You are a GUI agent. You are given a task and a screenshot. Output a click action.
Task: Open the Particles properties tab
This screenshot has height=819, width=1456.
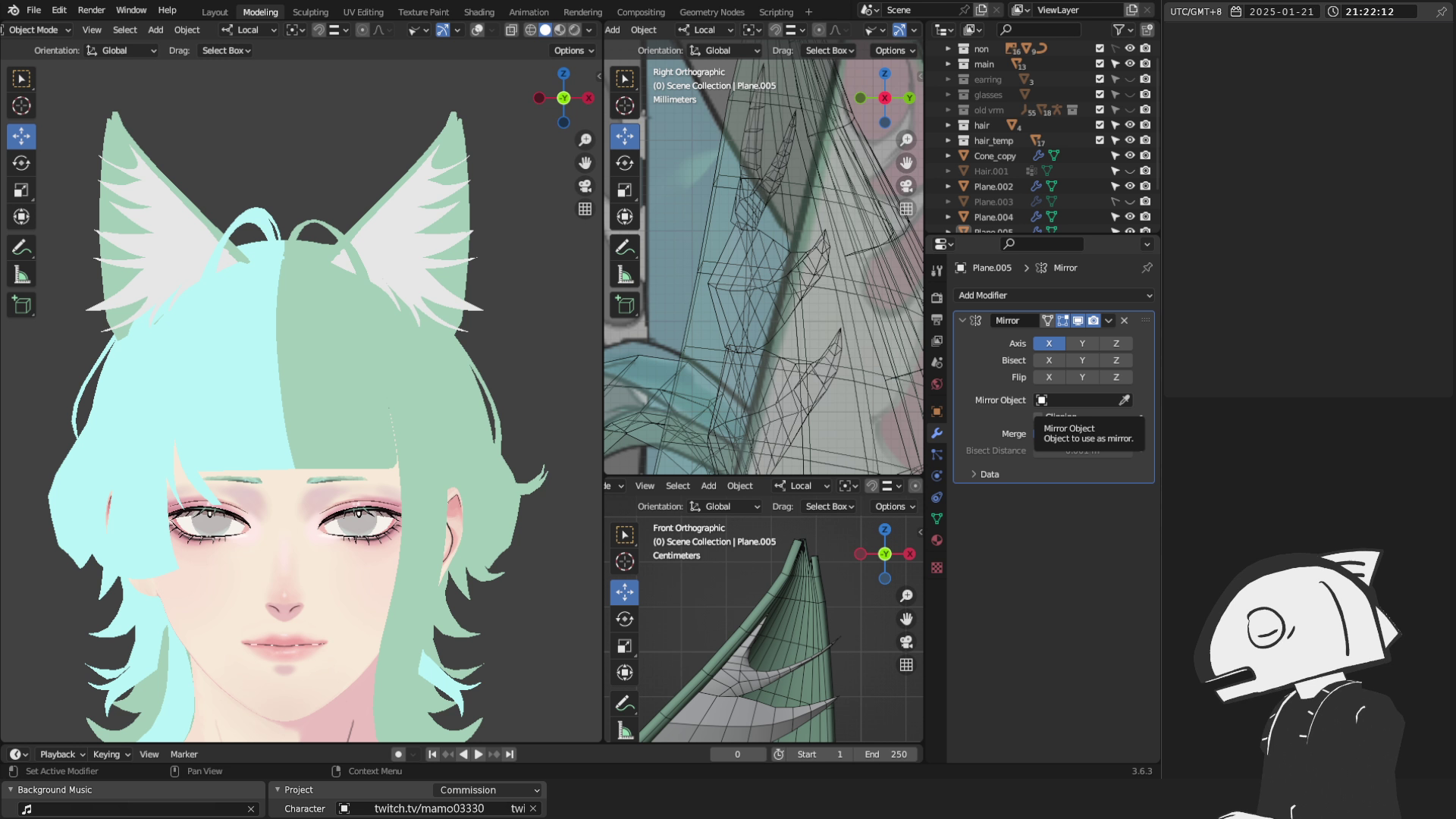tap(937, 454)
